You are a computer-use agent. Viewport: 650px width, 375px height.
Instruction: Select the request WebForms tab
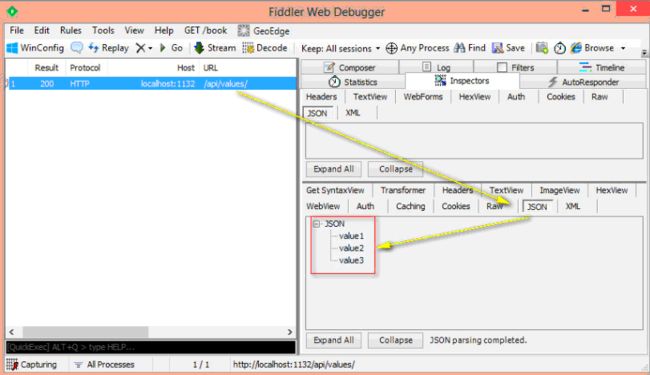coord(423,97)
